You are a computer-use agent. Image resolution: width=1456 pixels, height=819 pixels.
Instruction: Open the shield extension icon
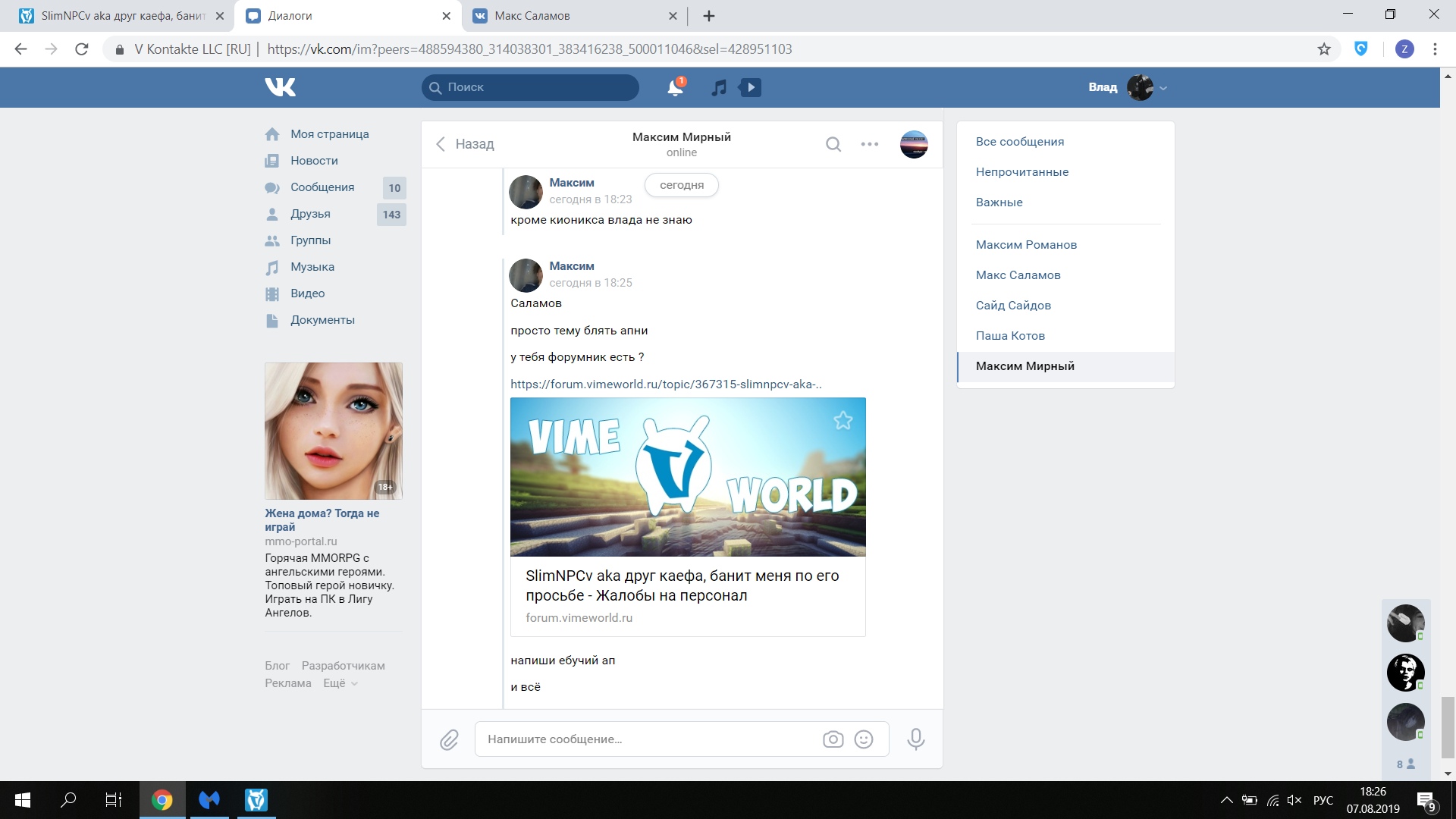(x=1361, y=49)
